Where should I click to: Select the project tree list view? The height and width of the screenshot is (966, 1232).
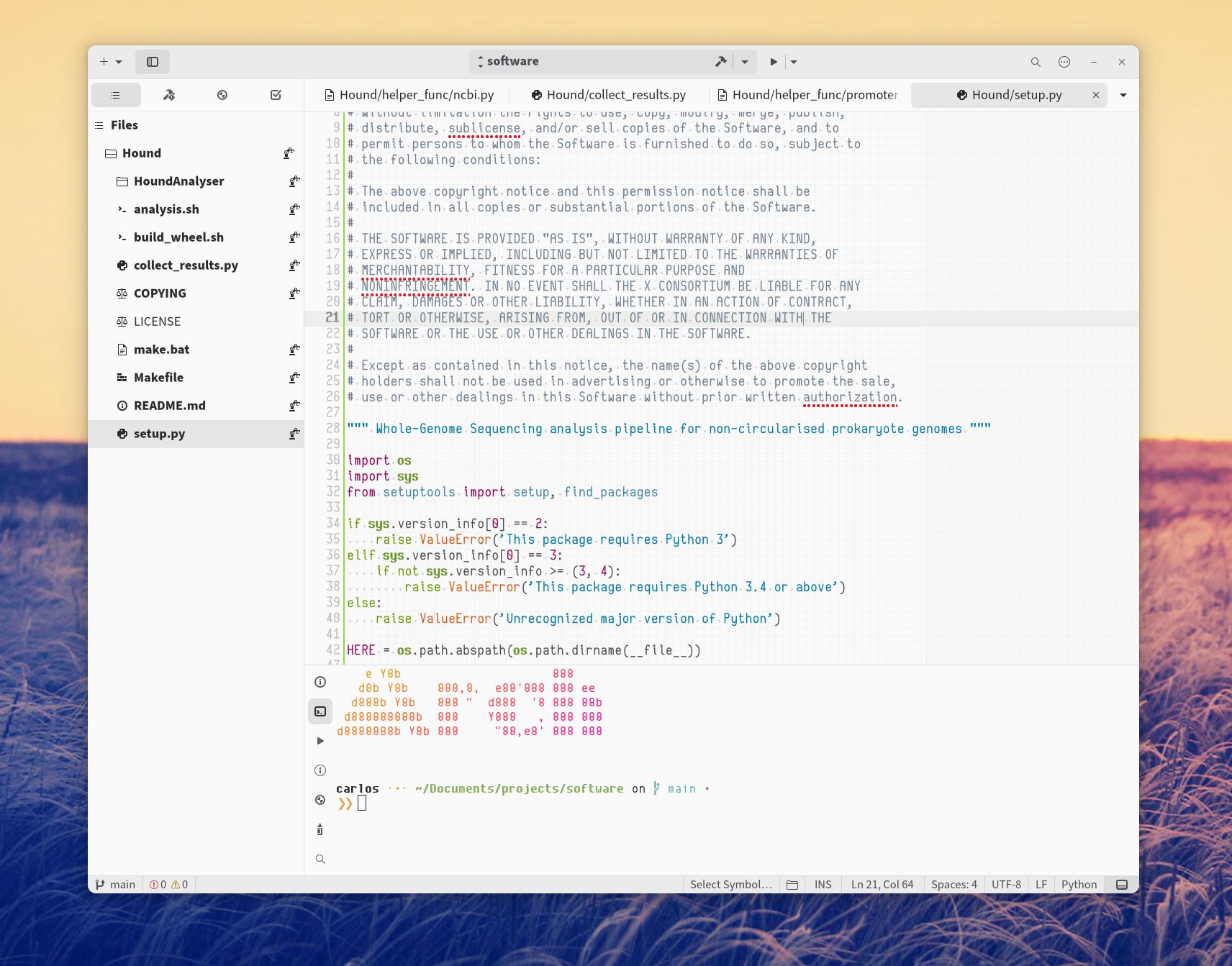click(x=116, y=95)
